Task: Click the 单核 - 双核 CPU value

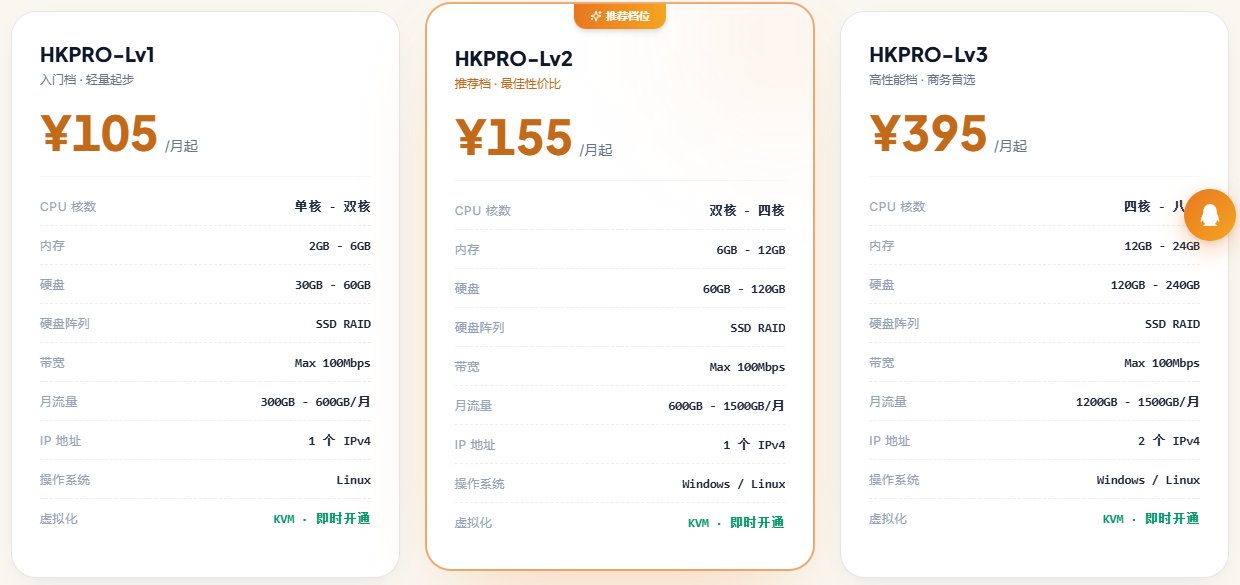Action: point(332,207)
